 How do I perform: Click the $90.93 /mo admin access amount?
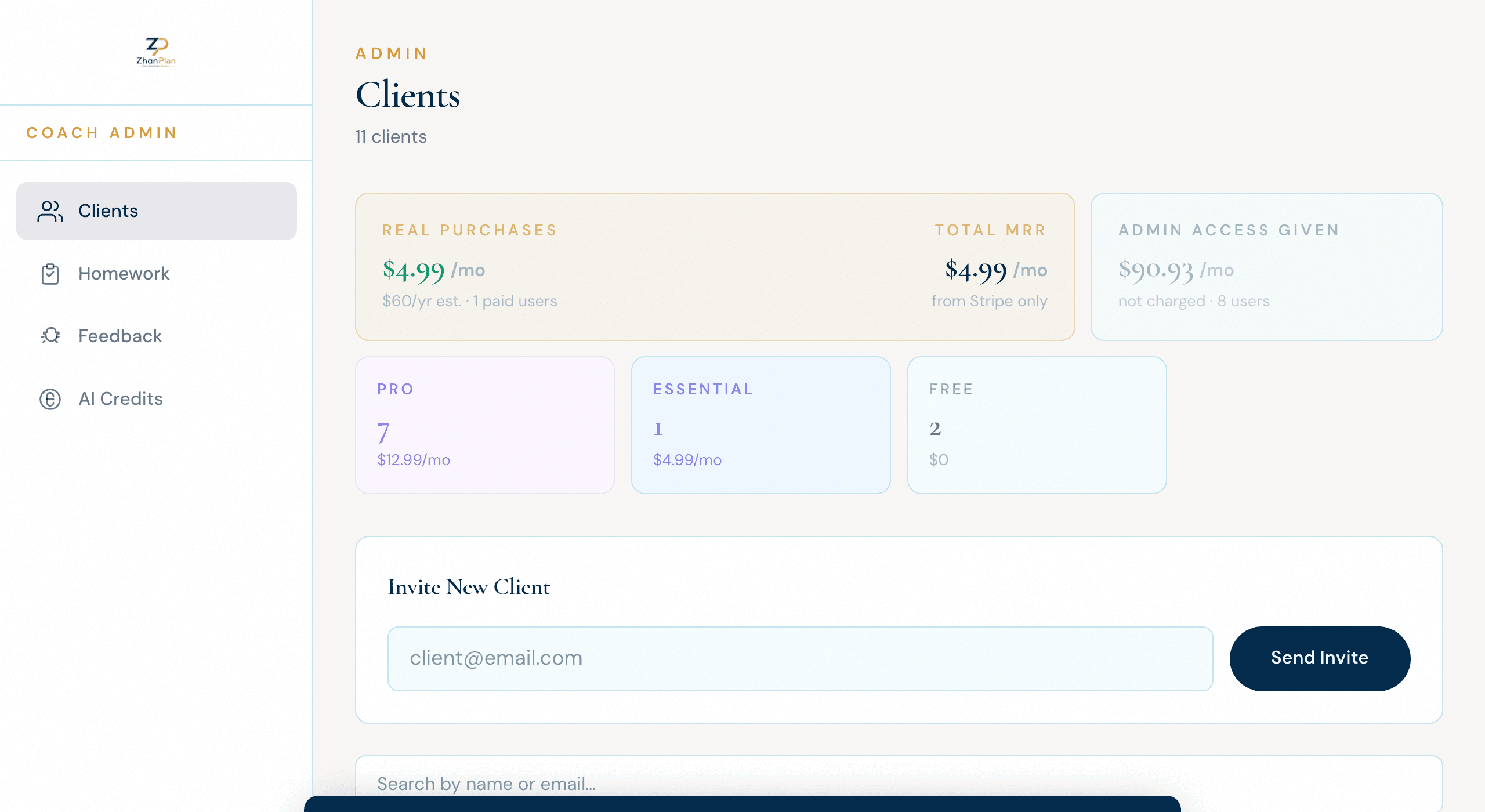1176,270
